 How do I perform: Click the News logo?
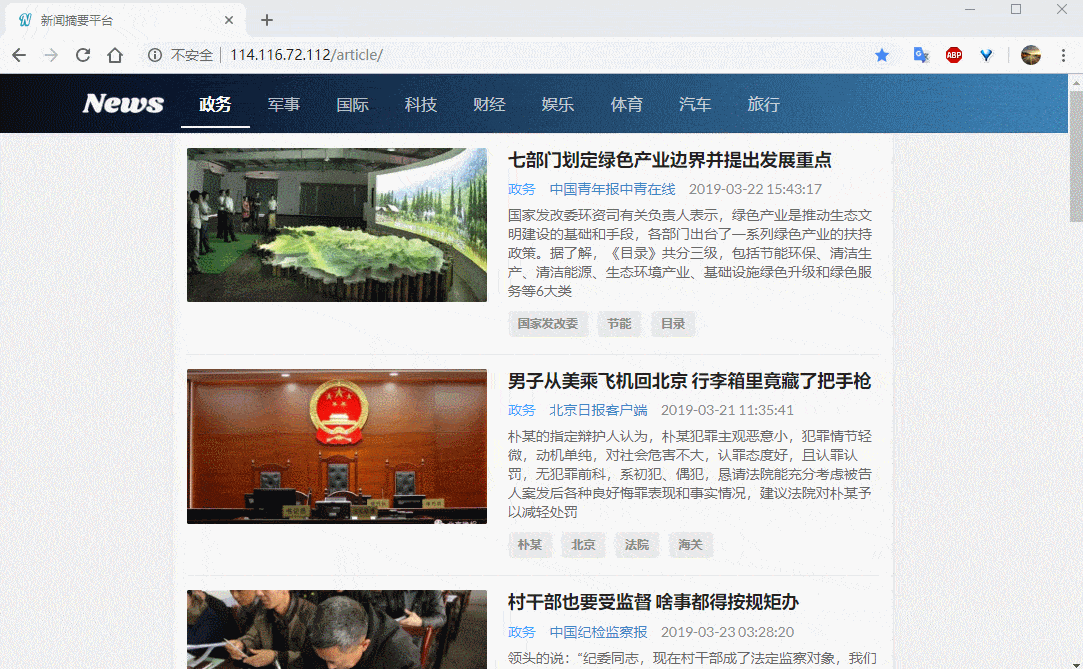123,104
